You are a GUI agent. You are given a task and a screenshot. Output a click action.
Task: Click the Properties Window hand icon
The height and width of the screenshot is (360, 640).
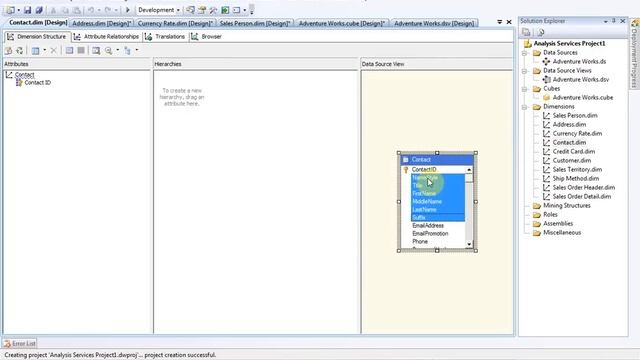(x=202, y=10)
